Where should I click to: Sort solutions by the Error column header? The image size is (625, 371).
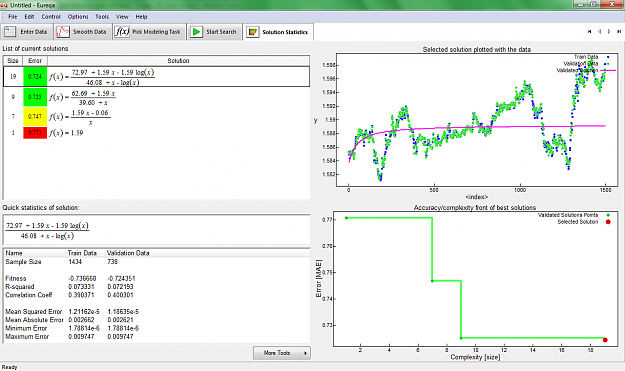[35, 61]
